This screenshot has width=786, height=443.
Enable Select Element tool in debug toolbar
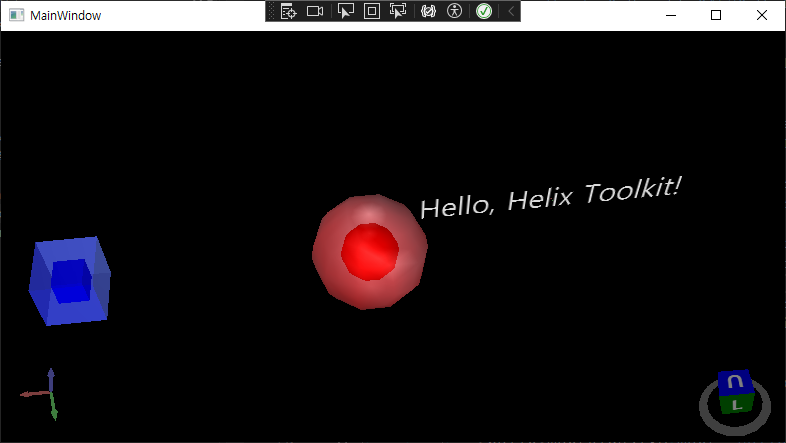point(345,11)
